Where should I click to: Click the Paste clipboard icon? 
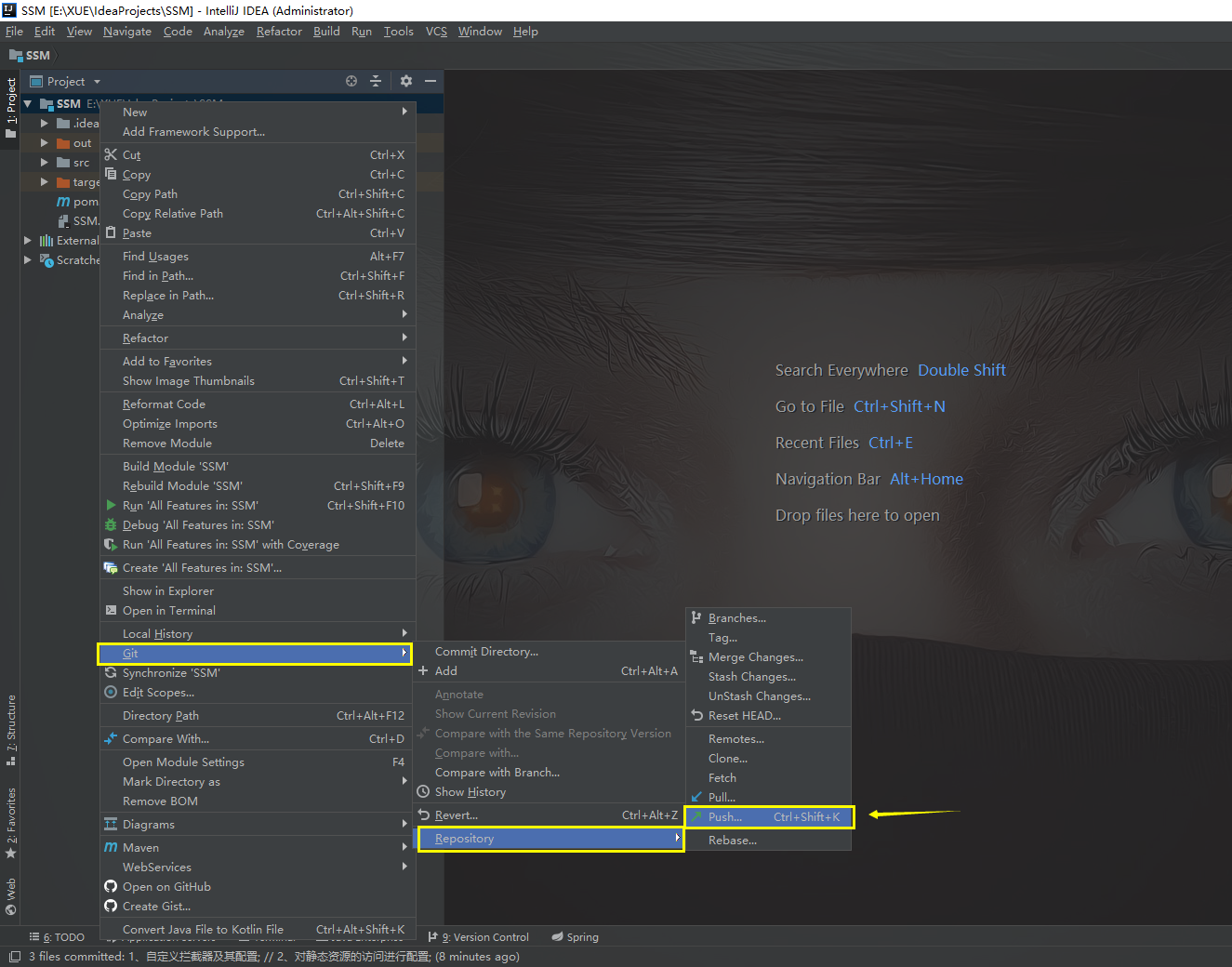click(x=111, y=232)
